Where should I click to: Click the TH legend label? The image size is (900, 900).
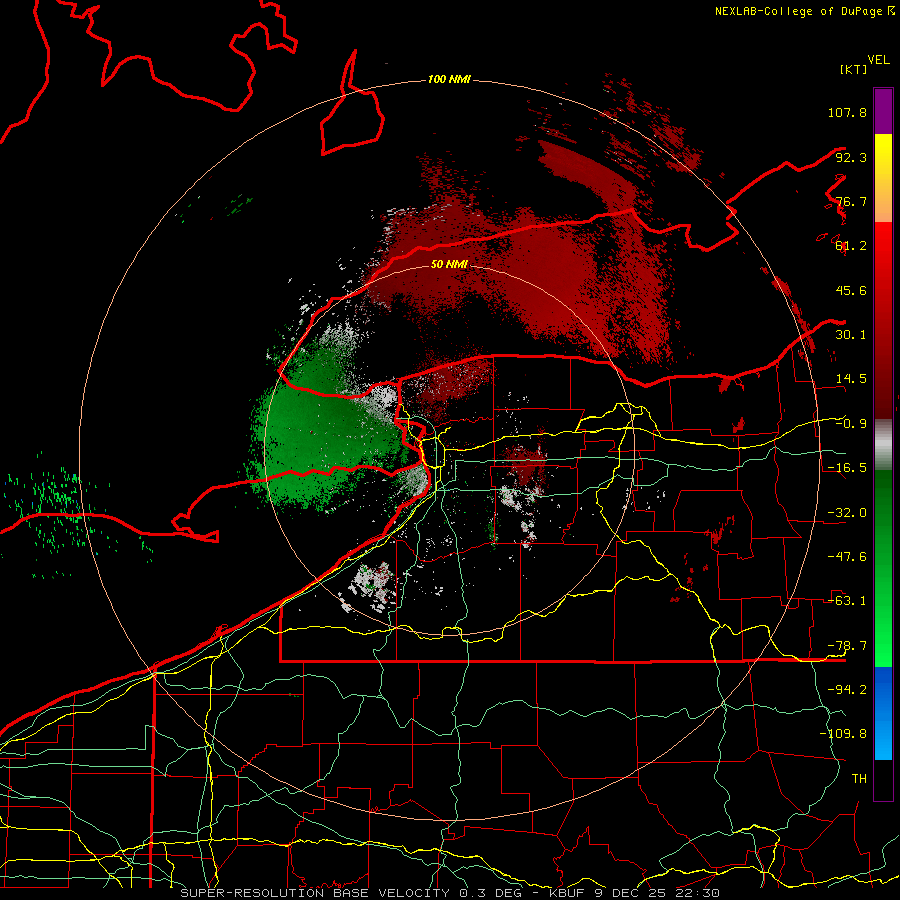(x=859, y=778)
